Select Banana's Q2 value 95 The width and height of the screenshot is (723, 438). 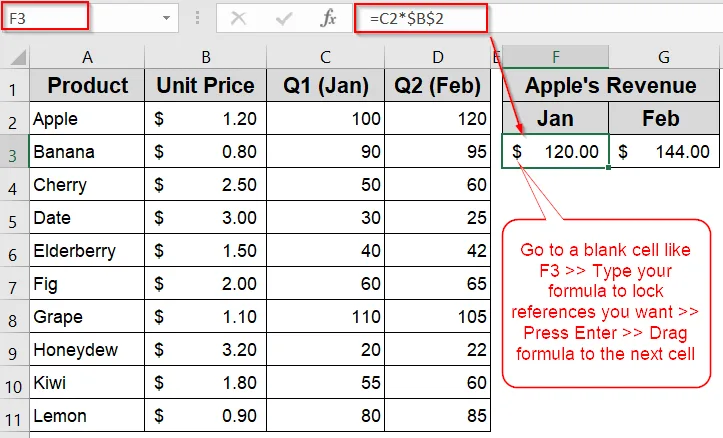coord(438,152)
